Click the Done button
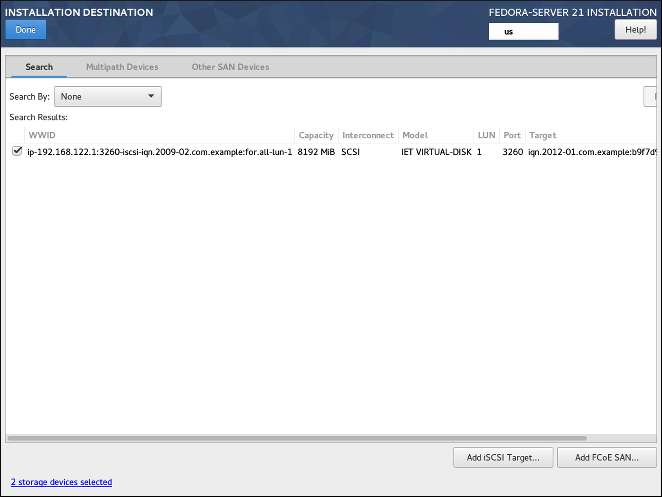 click(25, 30)
